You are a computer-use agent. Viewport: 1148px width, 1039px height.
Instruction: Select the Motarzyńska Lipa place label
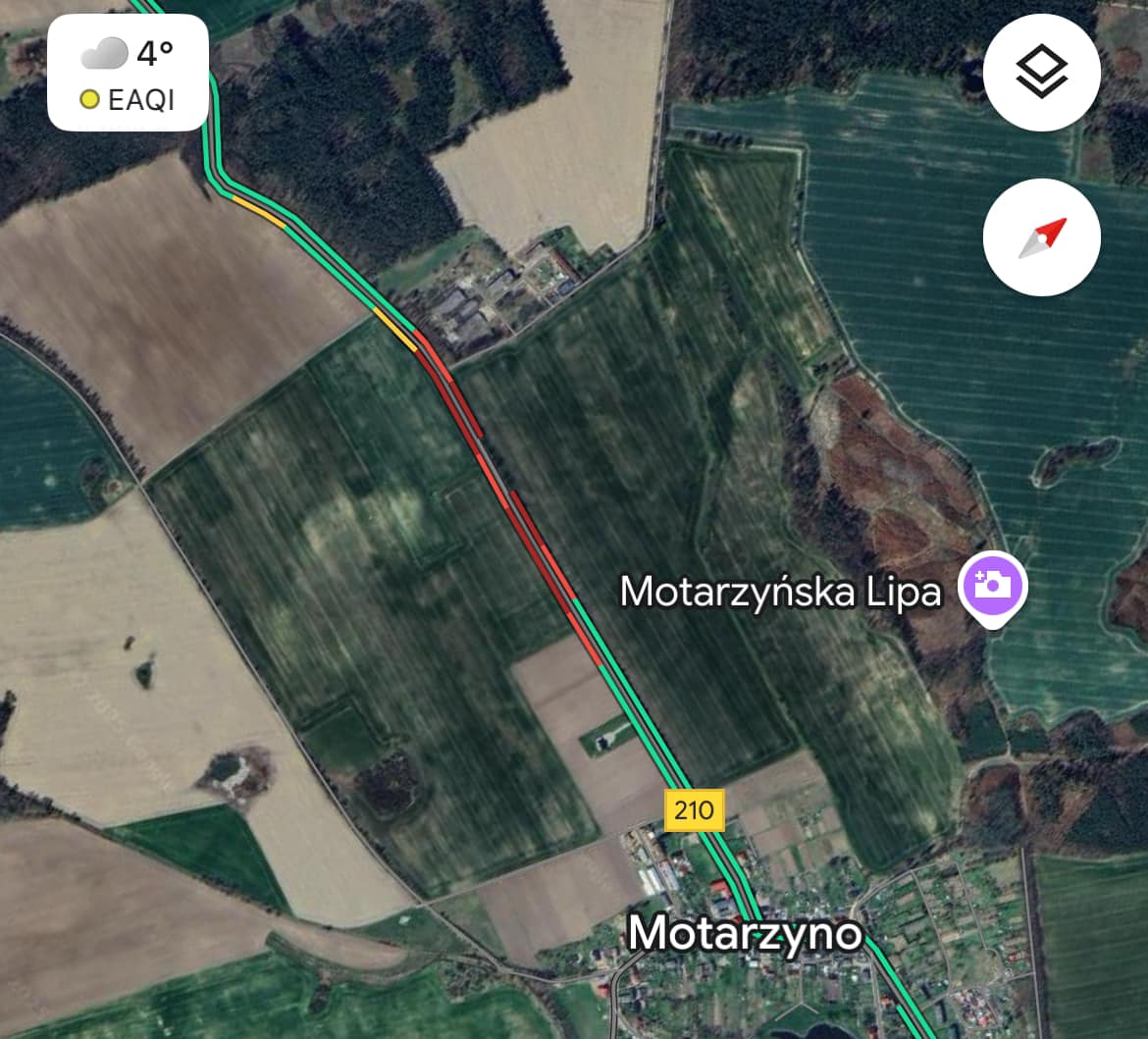pyautogui.click(x=780, y=592)
